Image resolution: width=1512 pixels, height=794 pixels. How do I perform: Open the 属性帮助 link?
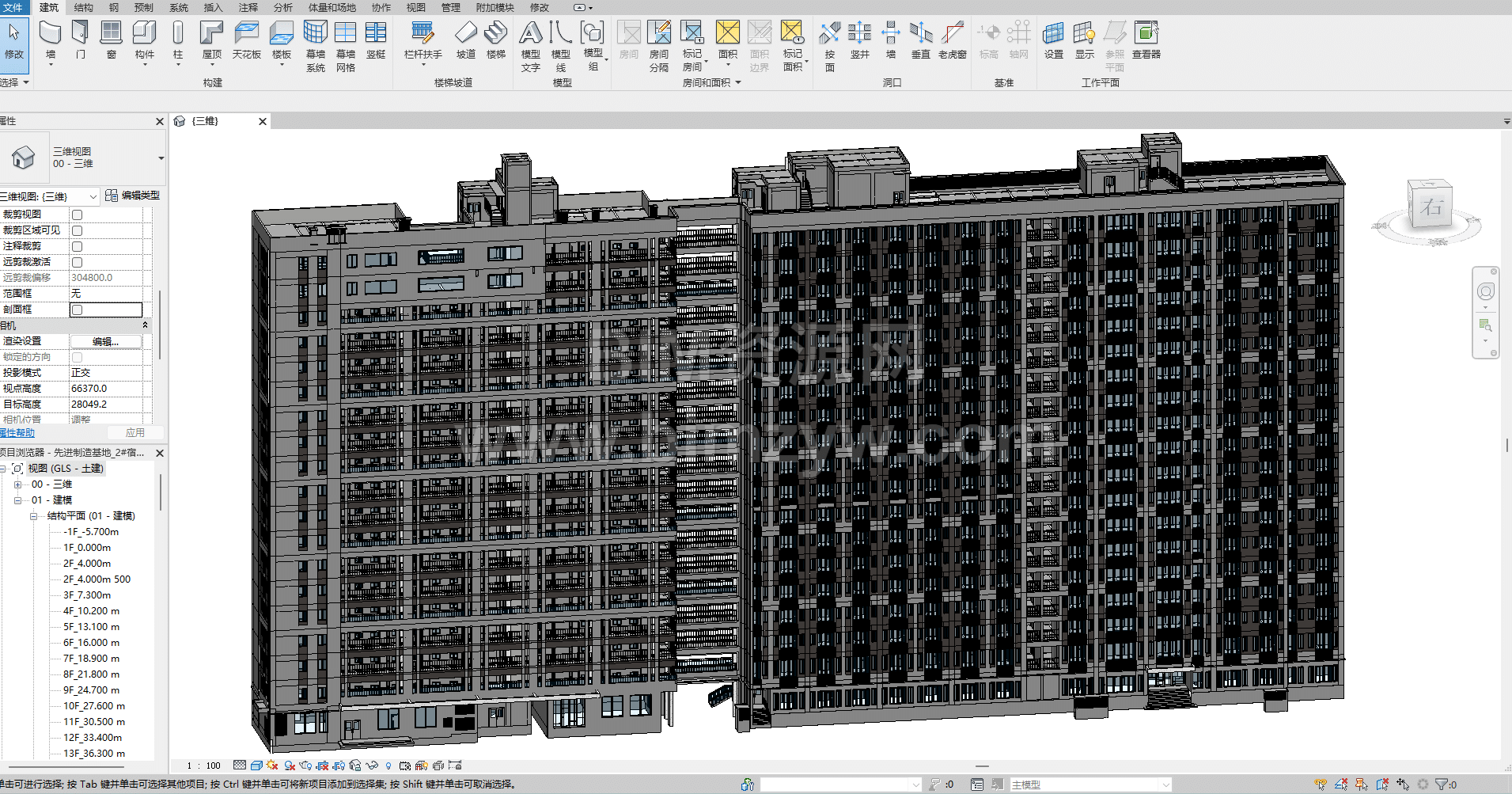click(17, 433)
